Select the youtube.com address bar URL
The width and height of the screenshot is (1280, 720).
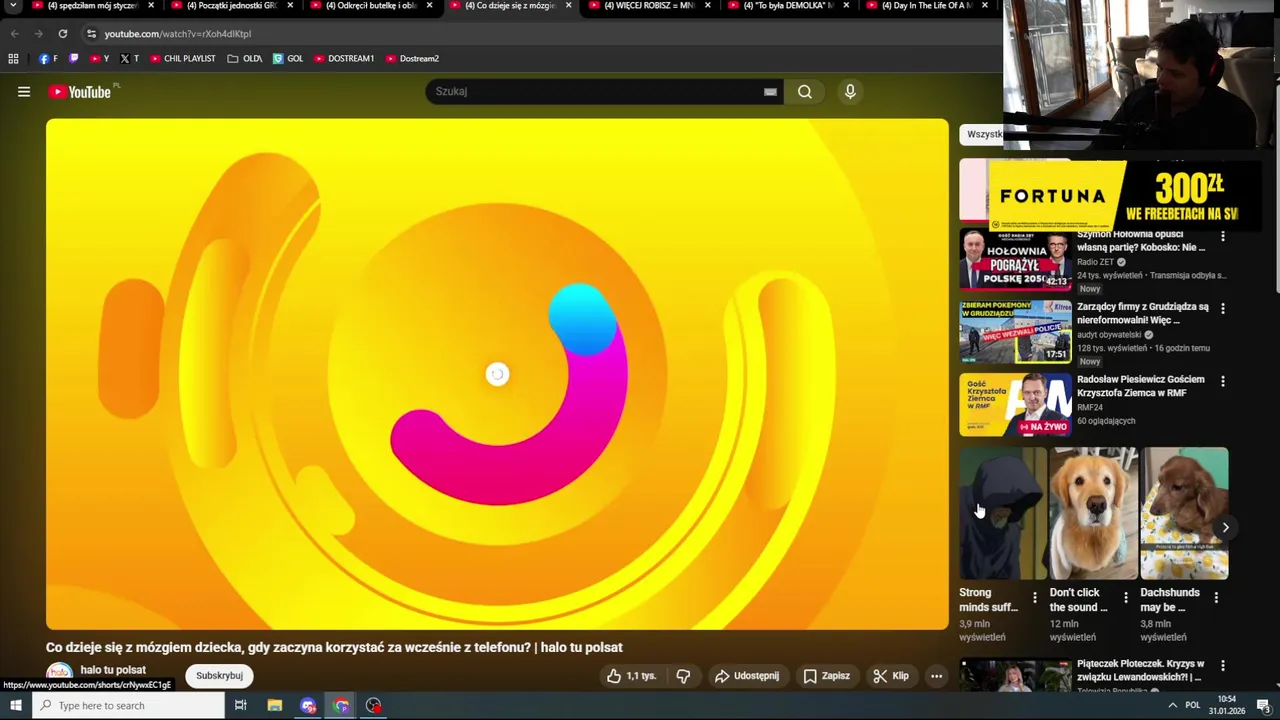coord(178,34)
